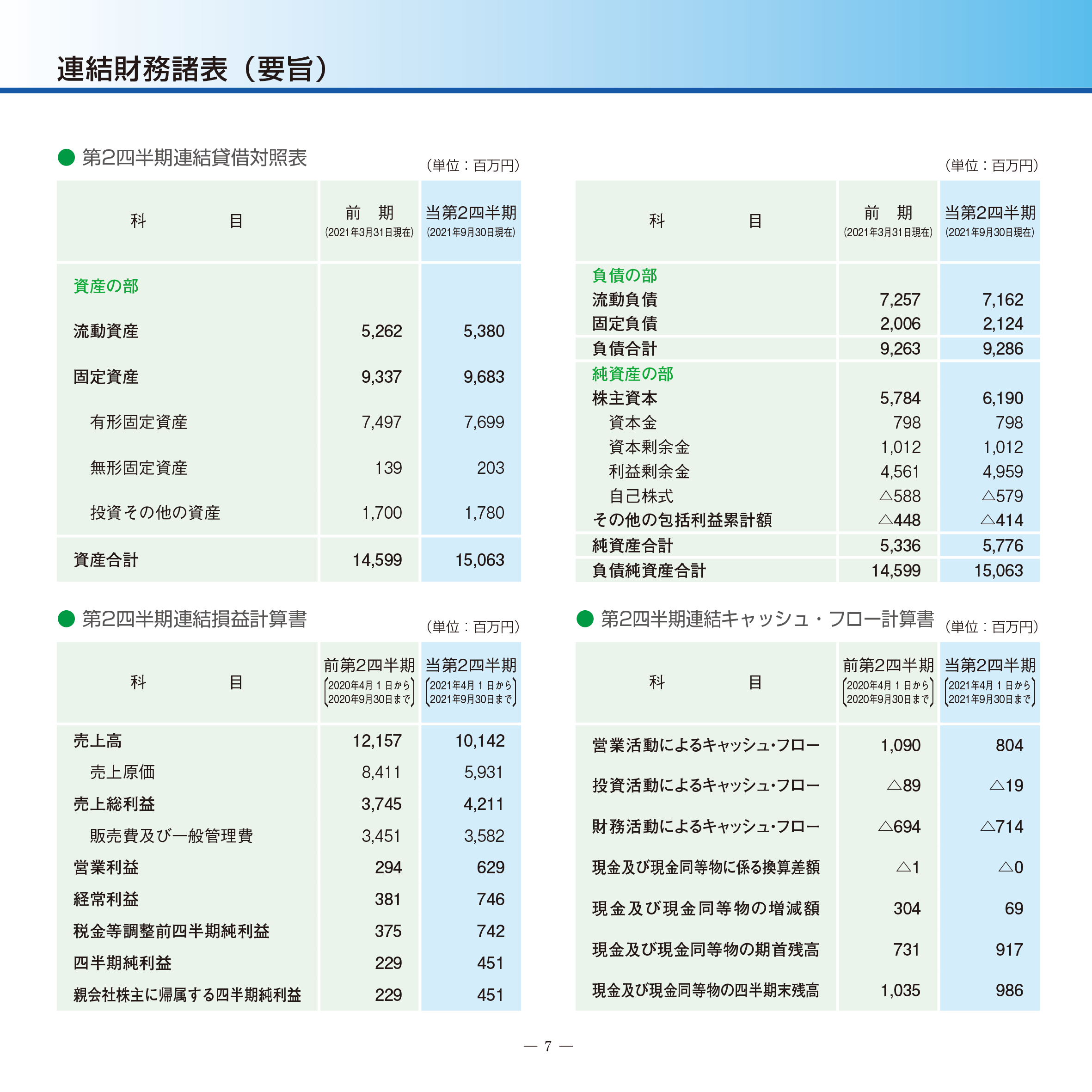
Task: Select the green label 負債の部
Action: point(625,275)
